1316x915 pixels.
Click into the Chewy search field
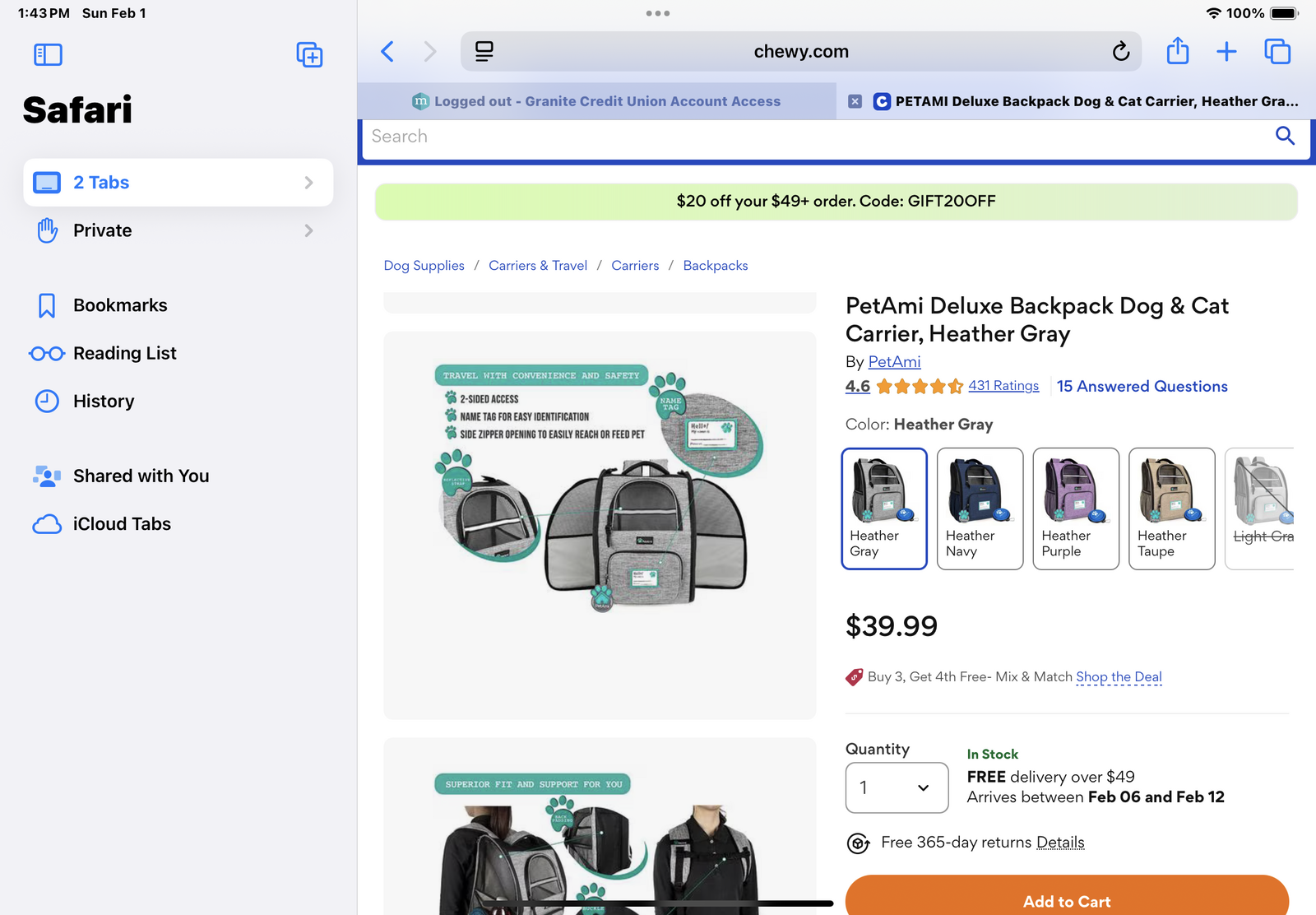tap(814, 137)
